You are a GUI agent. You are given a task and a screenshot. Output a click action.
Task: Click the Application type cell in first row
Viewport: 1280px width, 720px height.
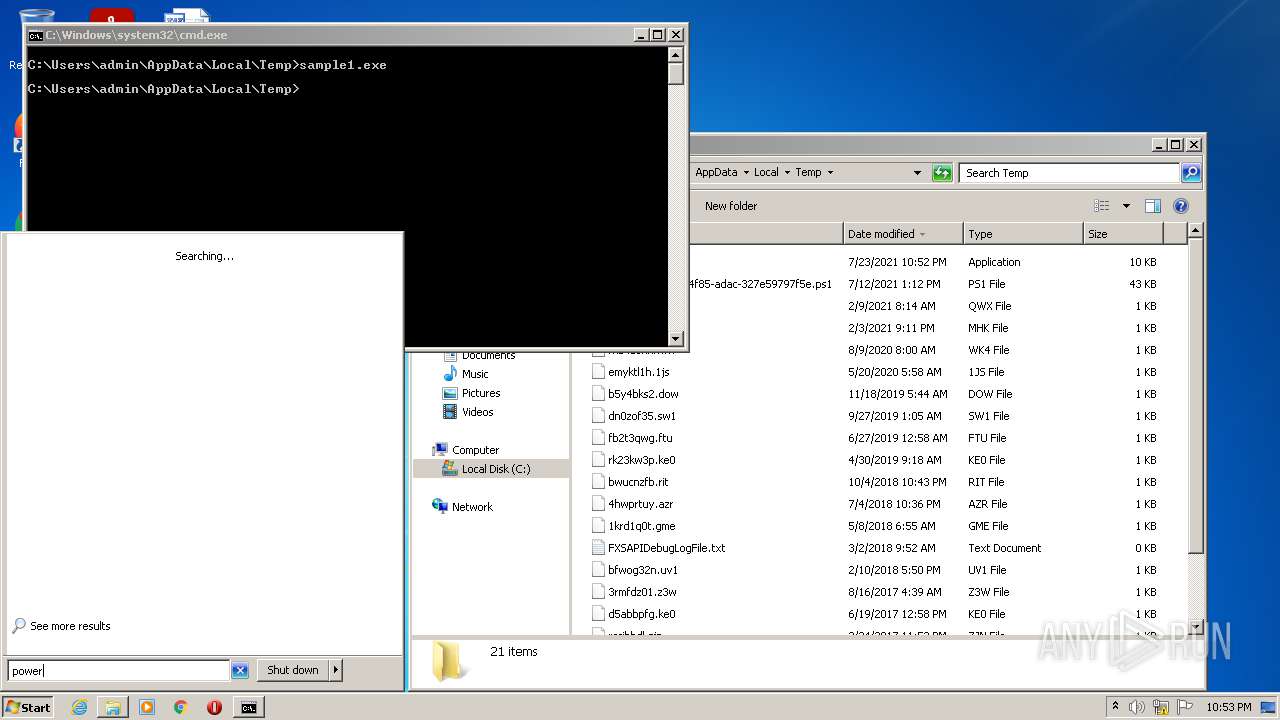[x=994, y=262]
